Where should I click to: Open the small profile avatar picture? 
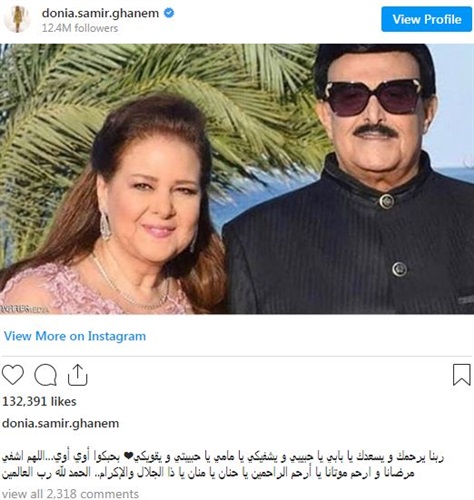pyautogui.click(x=17, y=19)
